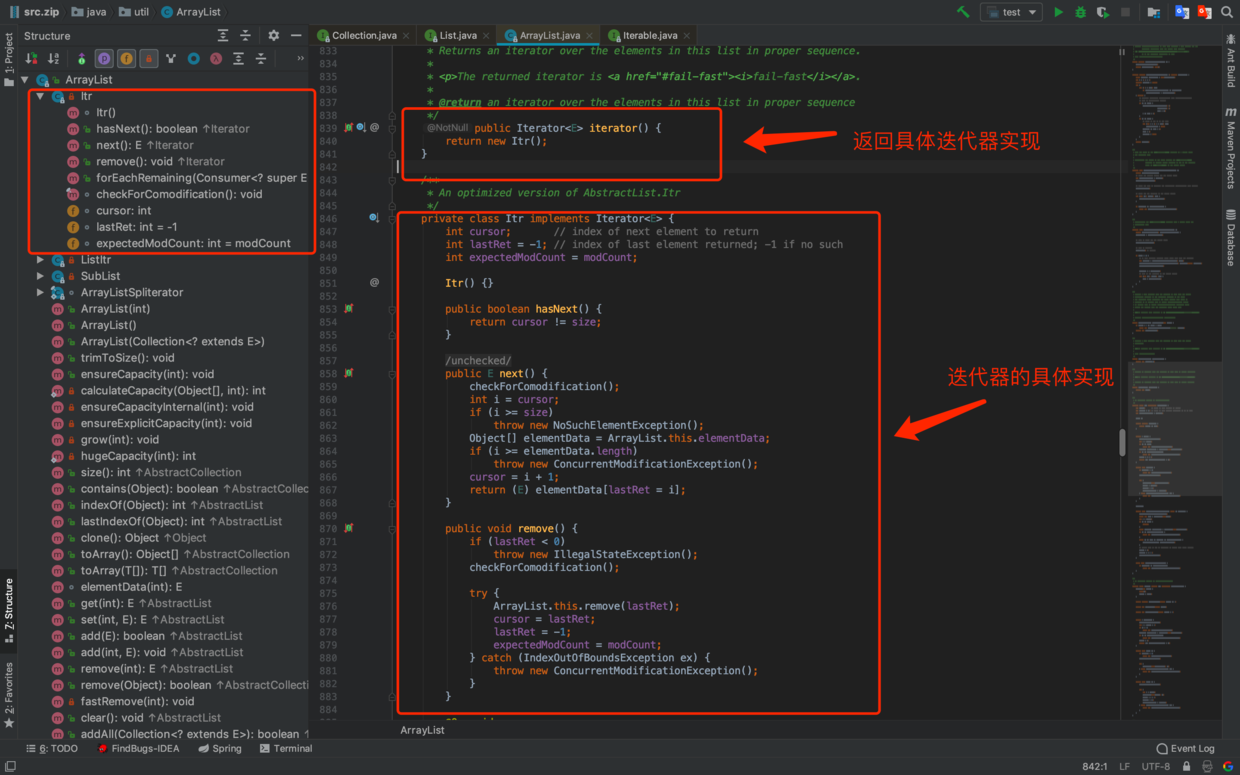Collapse the ArrayList root node in Structure
Screen dimensions: 1240x775
tap(25, 80)
